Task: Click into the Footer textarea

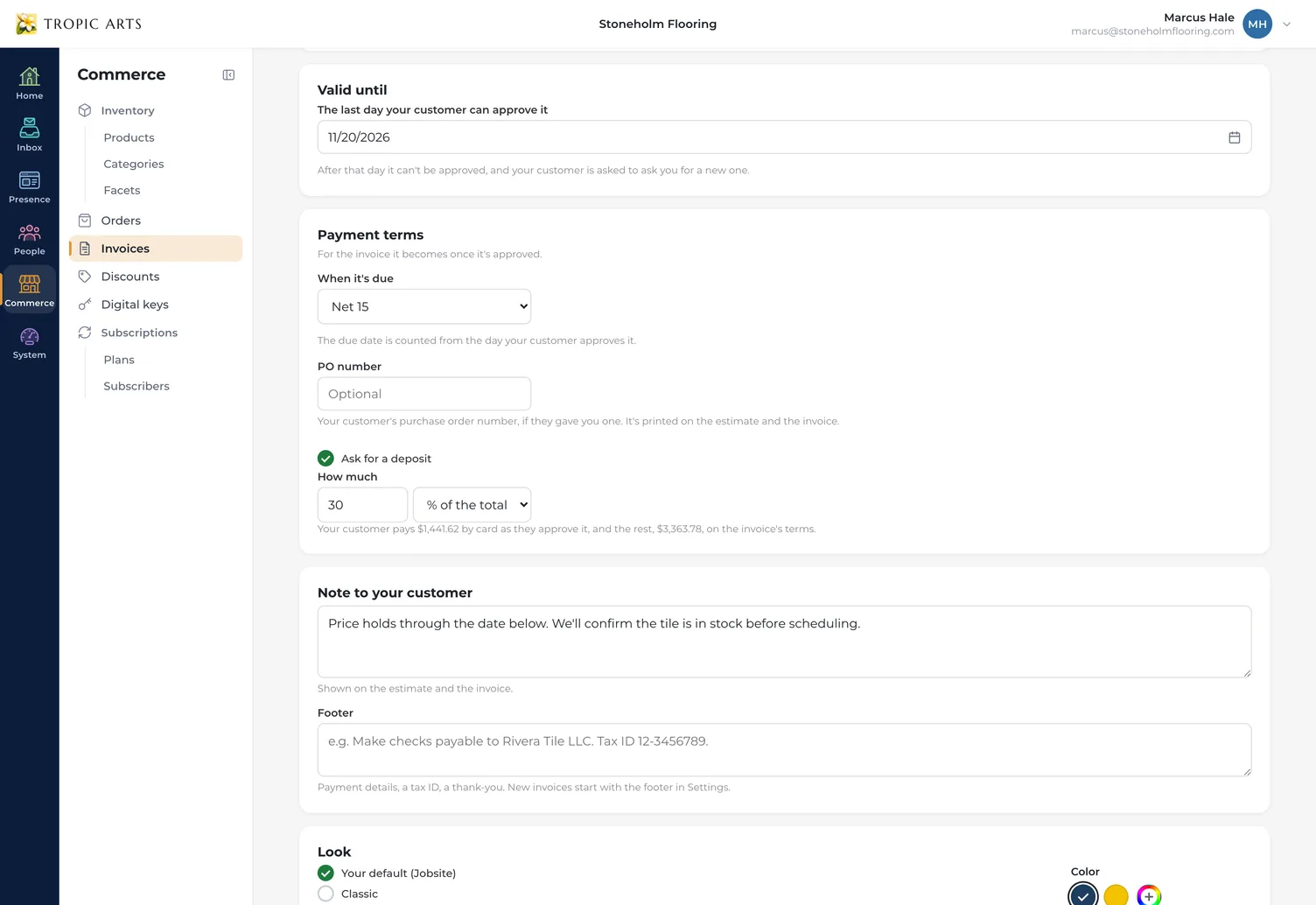Action: 784,750
